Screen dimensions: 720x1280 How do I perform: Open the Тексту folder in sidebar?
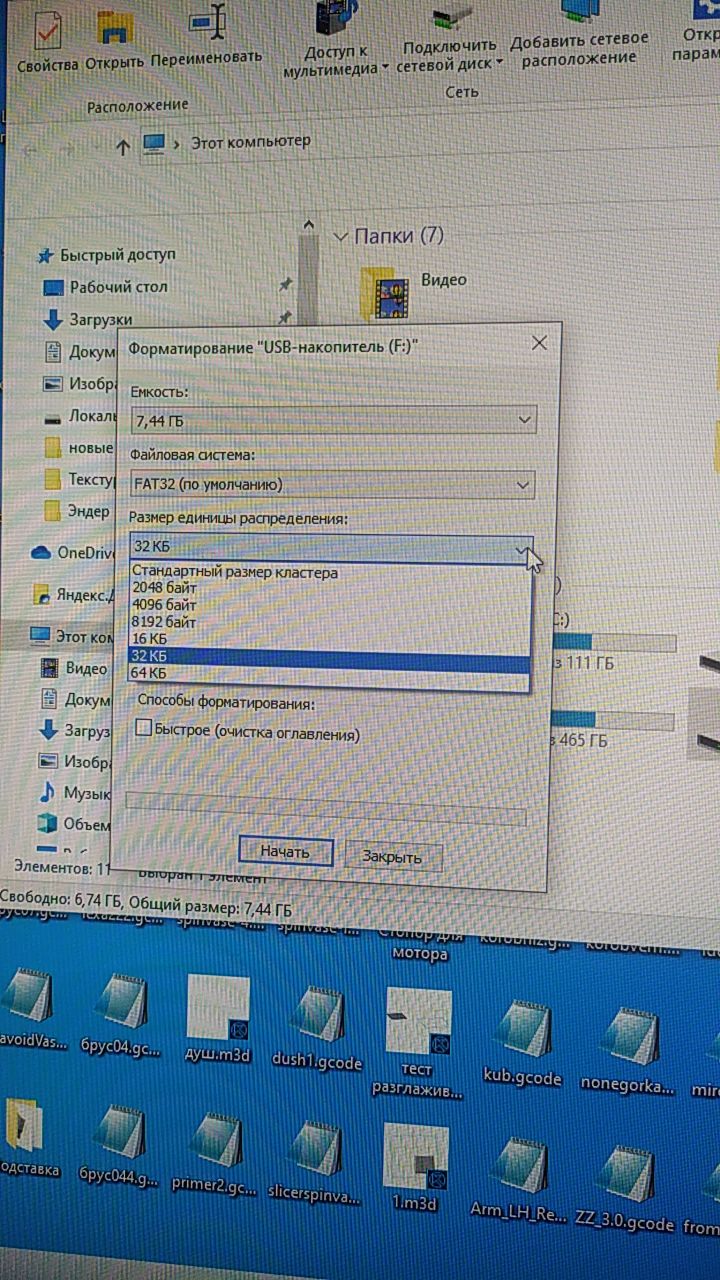[x=80, y=479]
